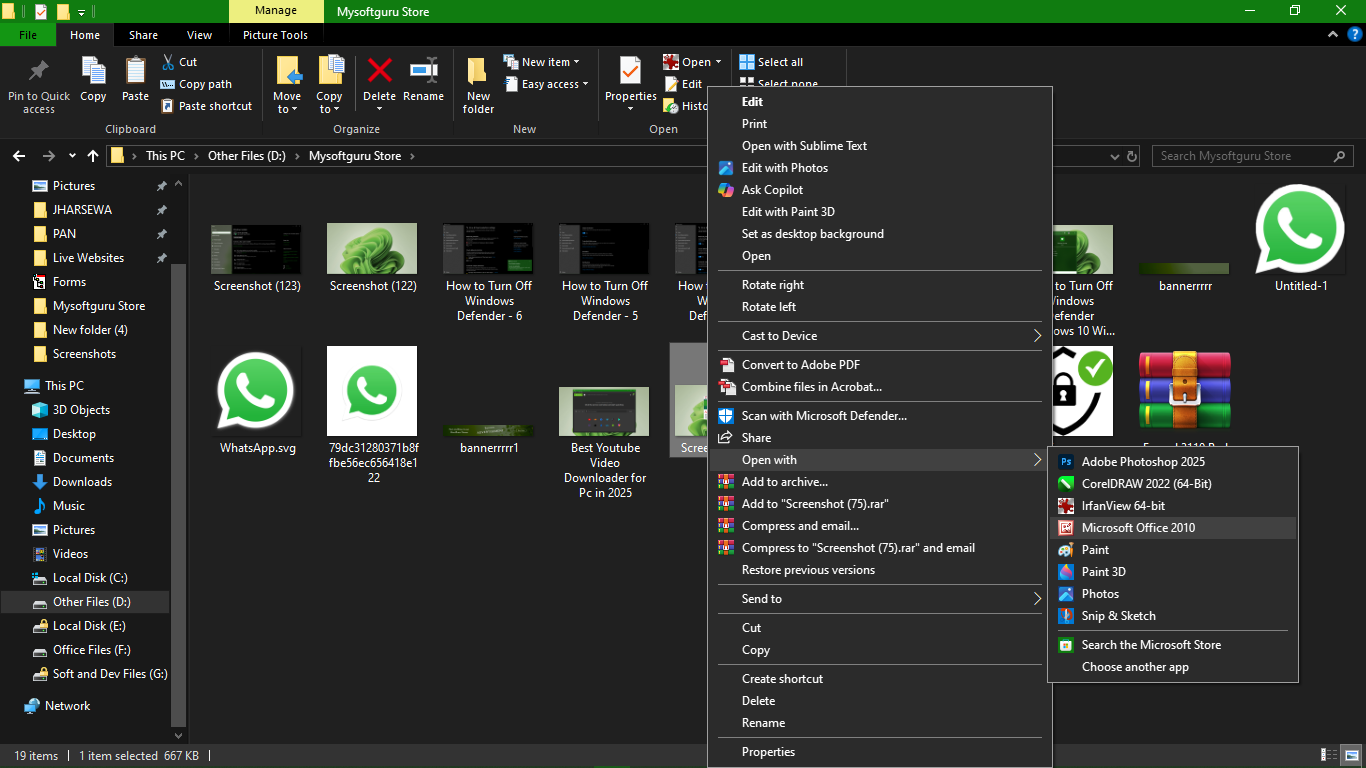Click the red Delete icon in ribbon
The image size is (1366, 768).
click(379, 71)
